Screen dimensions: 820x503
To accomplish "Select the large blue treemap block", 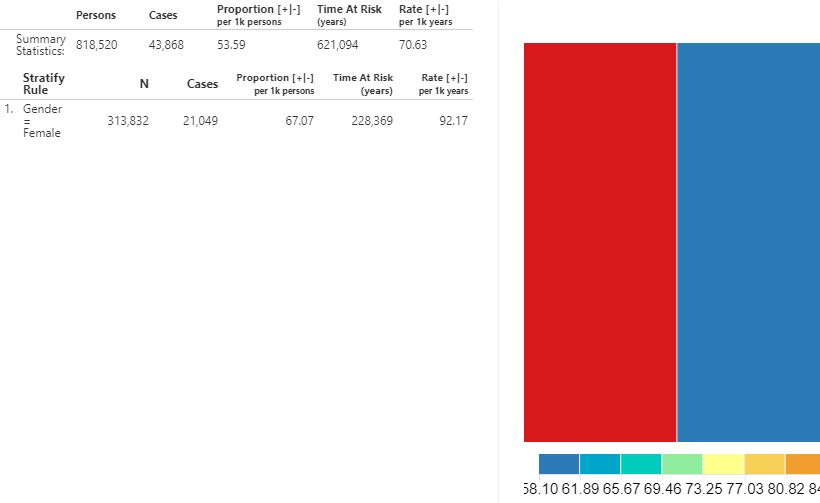I will pyautogui.click(x=748, y=242).
